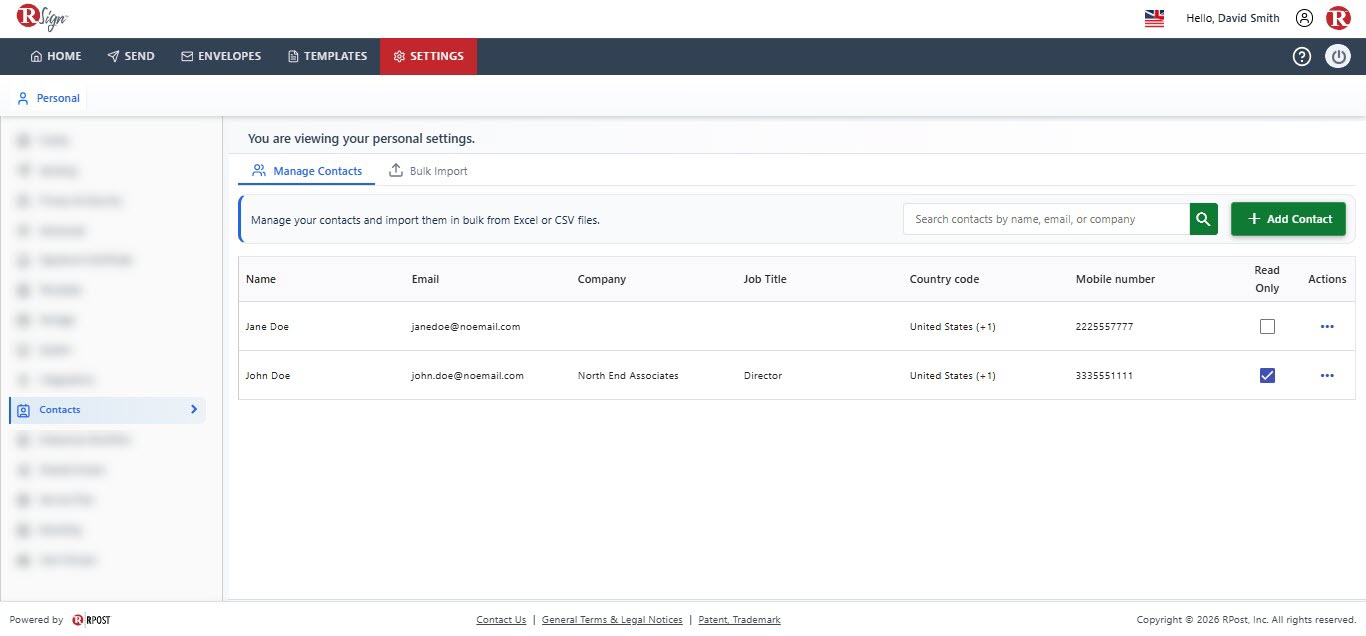
Task: Click janedoe@noemail.com email cell
Action: click(466, 327)
